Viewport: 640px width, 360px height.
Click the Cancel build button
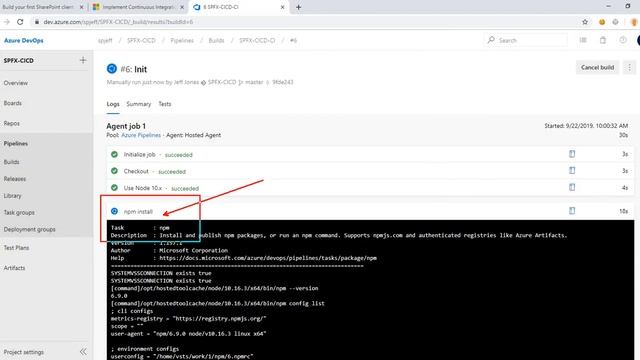coord(598,67)
